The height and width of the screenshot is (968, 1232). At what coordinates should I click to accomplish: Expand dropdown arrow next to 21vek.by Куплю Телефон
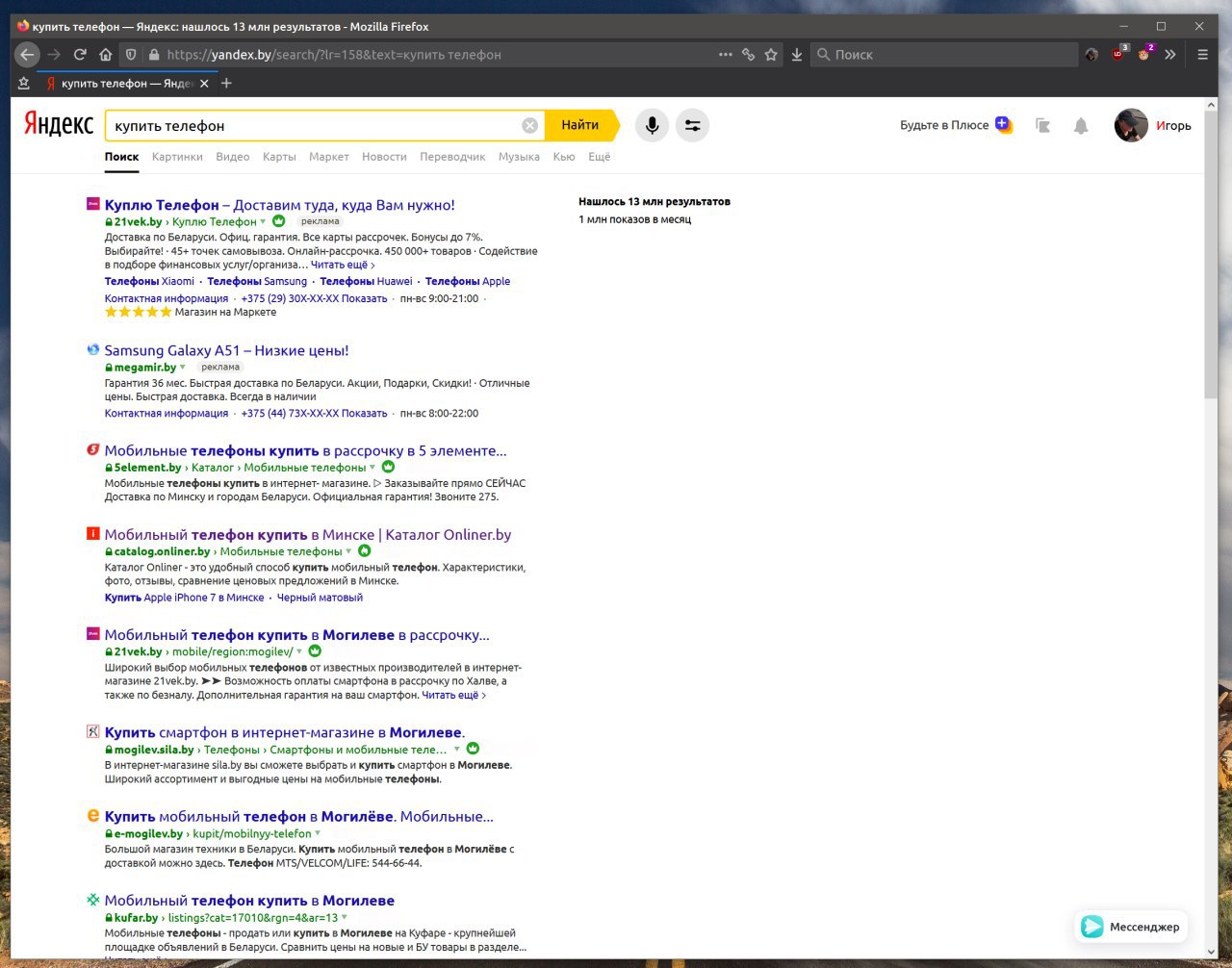tap(264, 222)
